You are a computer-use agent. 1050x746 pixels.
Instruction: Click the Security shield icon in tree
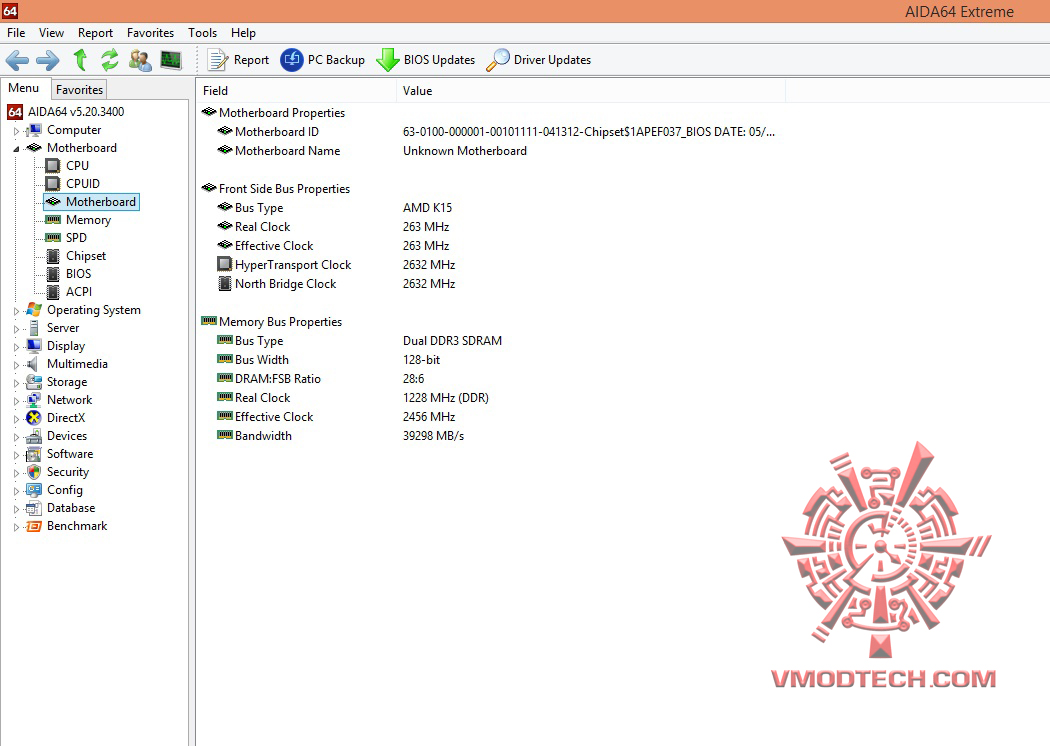(x=34, y=471)
